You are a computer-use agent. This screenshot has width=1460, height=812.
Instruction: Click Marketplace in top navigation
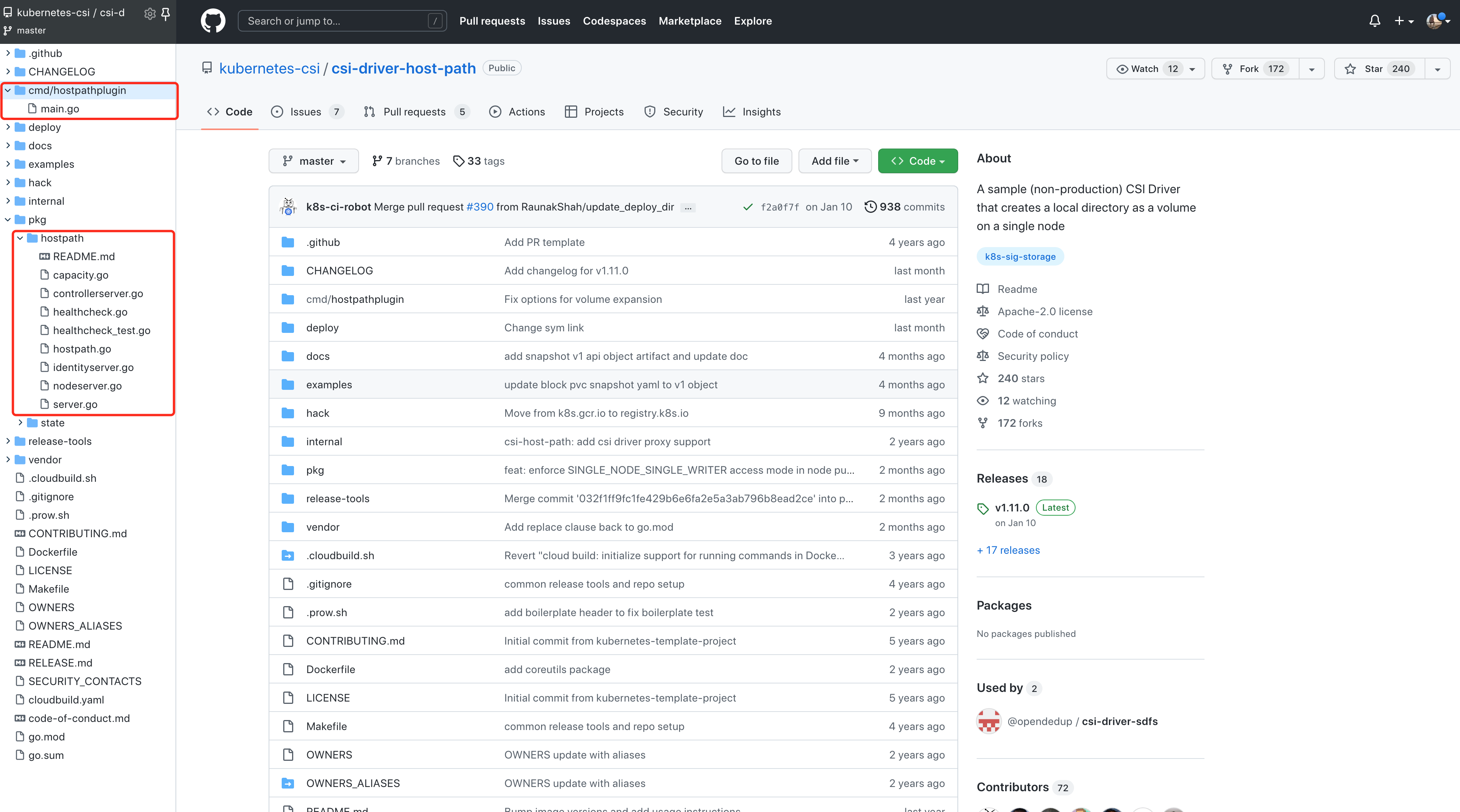(690, 21)
